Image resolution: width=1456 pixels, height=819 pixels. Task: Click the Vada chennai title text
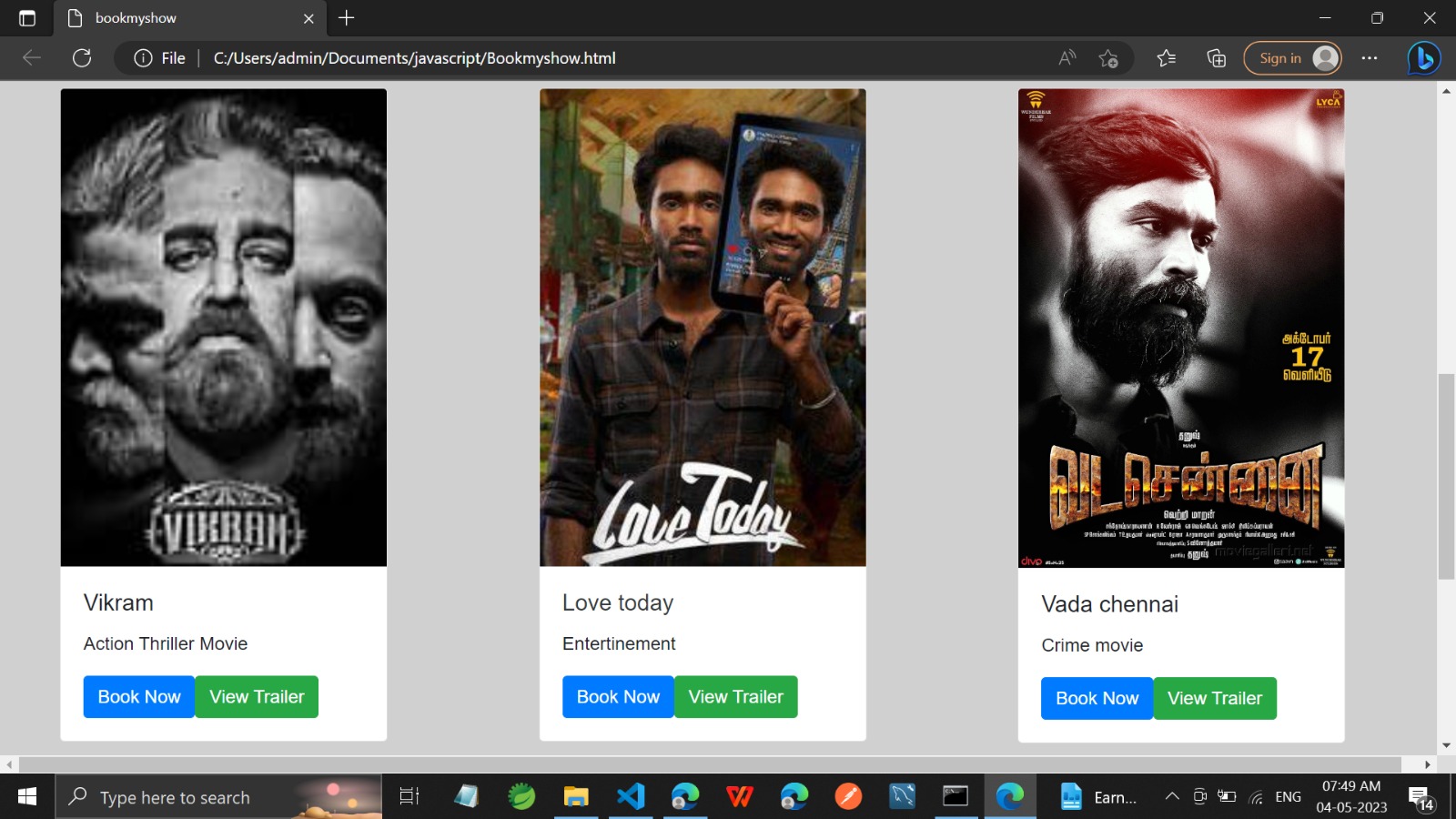[1110, 604]
